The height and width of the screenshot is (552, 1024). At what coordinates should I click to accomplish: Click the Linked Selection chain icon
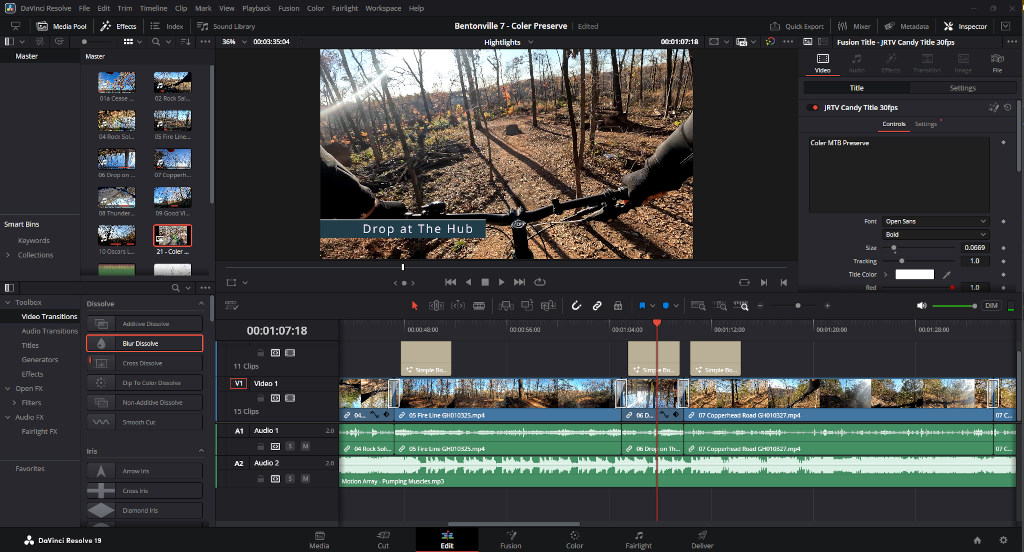[x=597, y=305]
